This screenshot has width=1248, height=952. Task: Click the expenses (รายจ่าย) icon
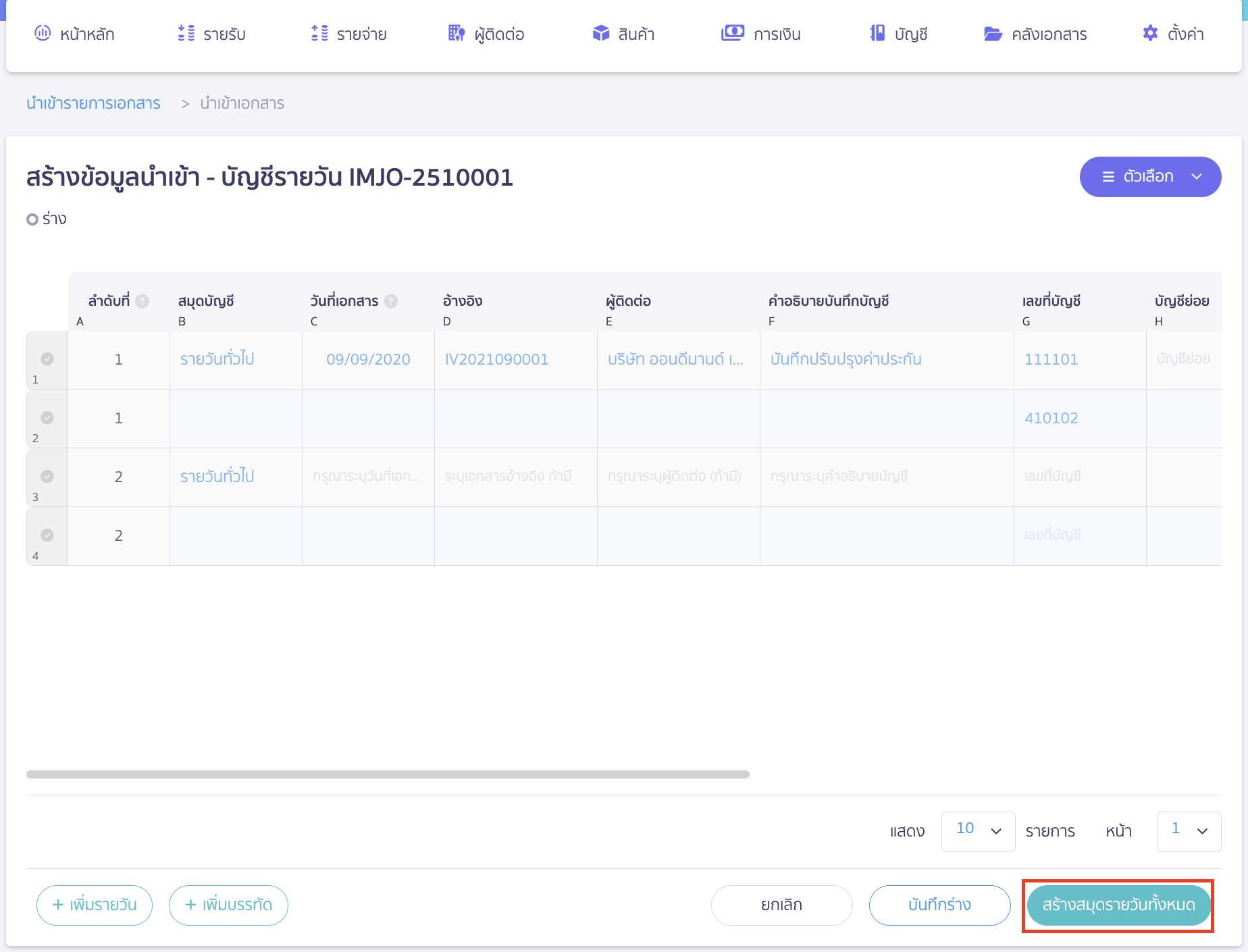(319, 33)
